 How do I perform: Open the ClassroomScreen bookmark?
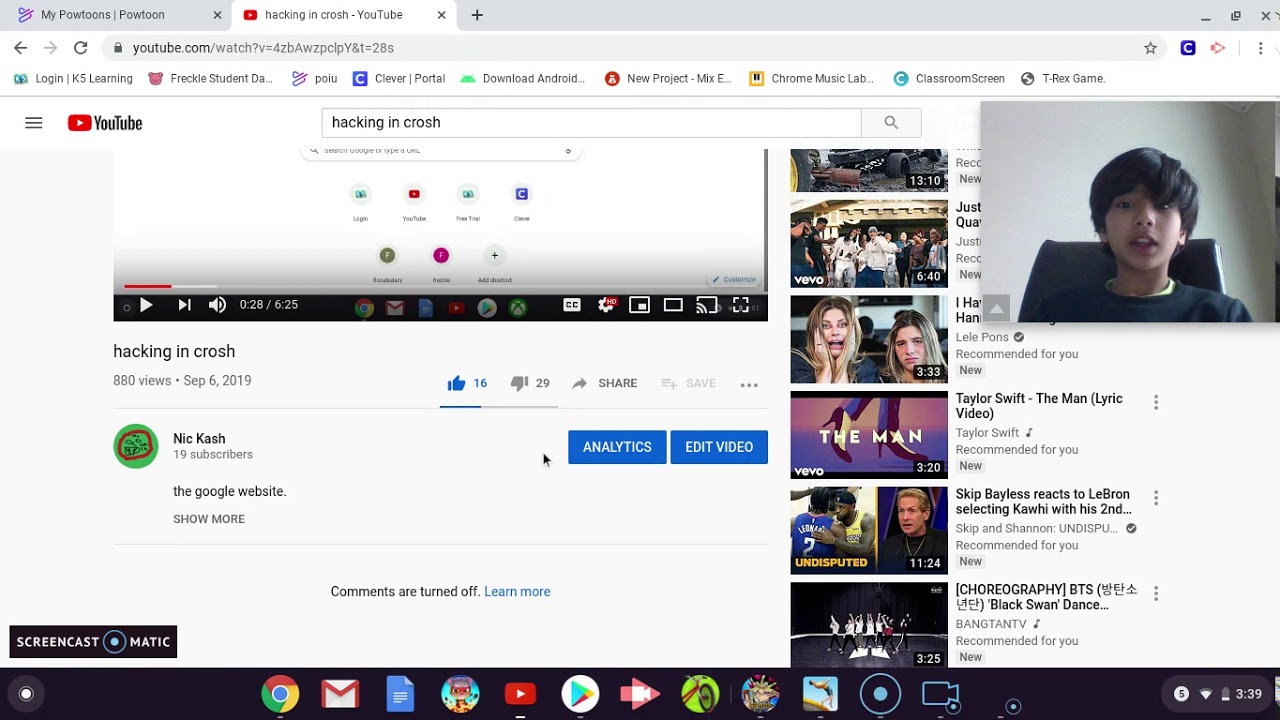[x=950, y=79]
